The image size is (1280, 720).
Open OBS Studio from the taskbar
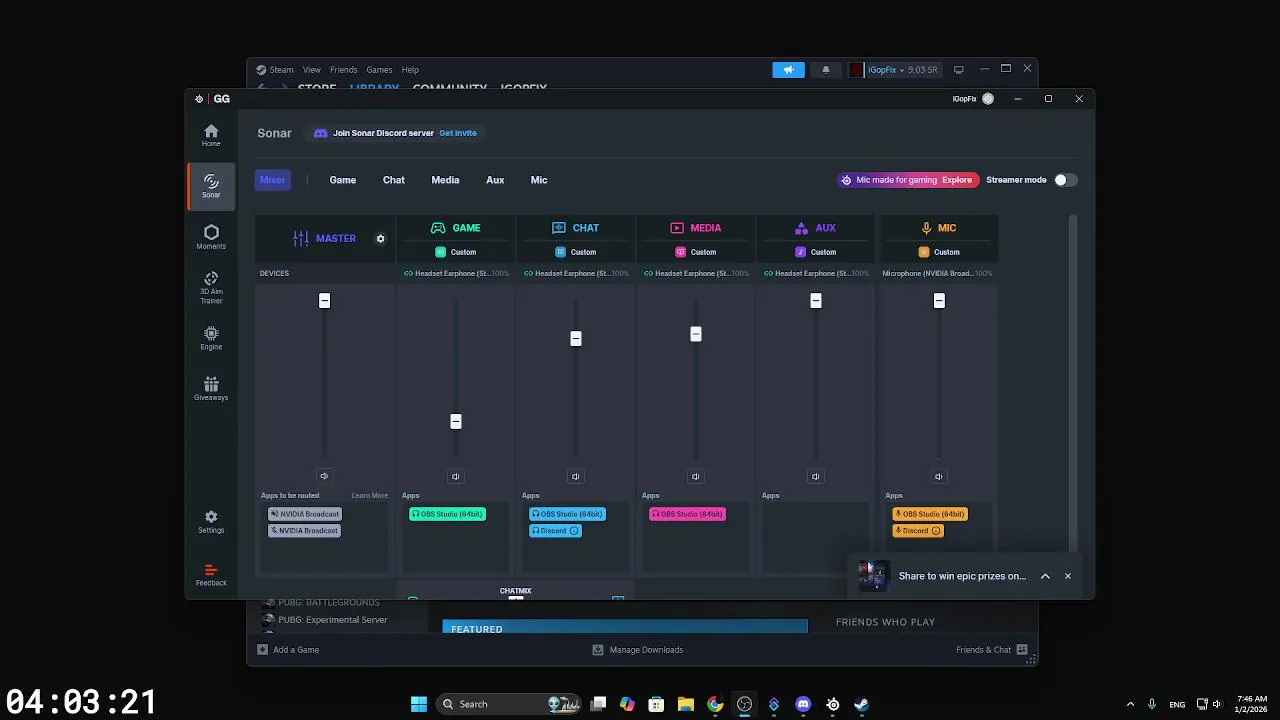[744, 704]
